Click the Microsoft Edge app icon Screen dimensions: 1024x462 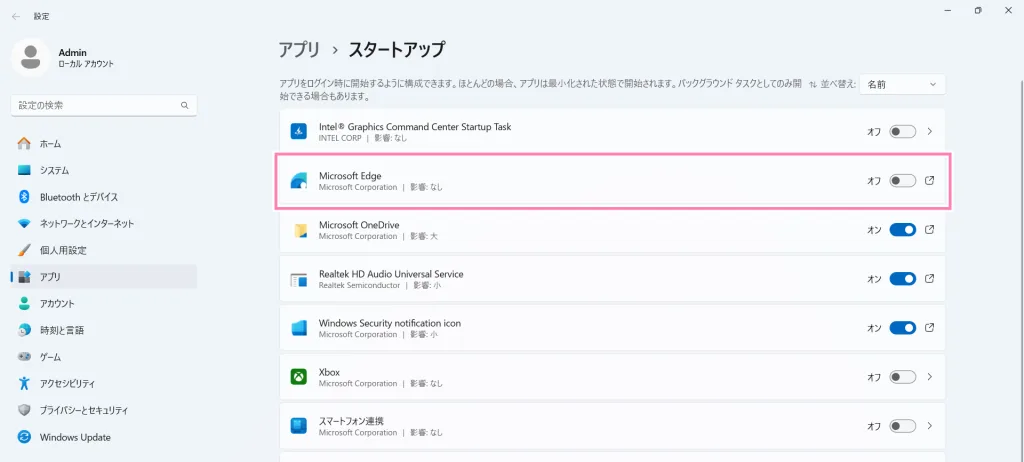point(298,181)
